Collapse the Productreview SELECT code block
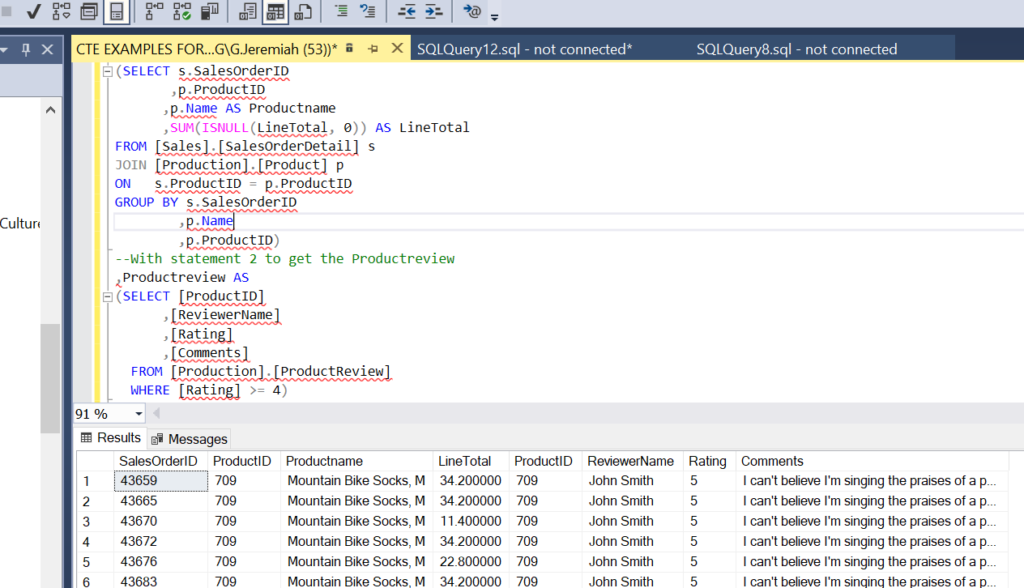 [109, 297]
